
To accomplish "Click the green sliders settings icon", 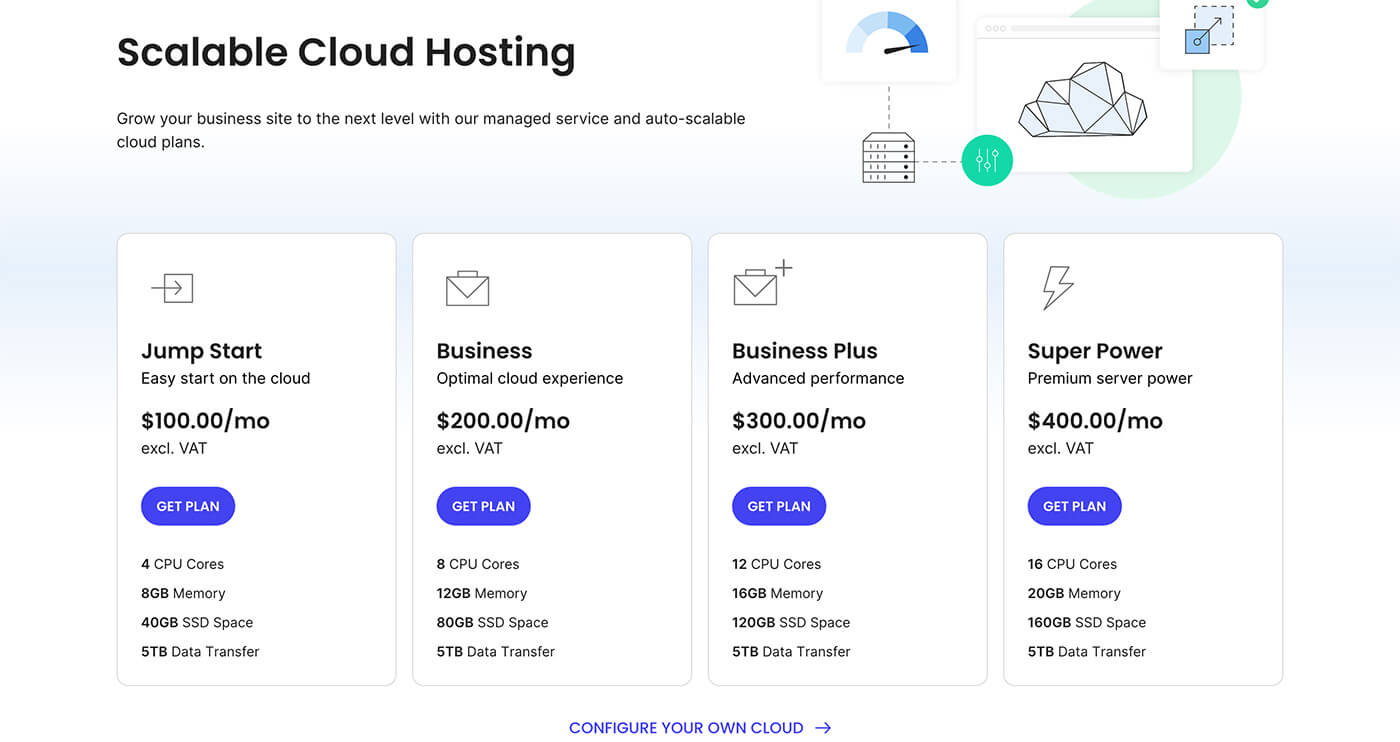I will 987,160.
